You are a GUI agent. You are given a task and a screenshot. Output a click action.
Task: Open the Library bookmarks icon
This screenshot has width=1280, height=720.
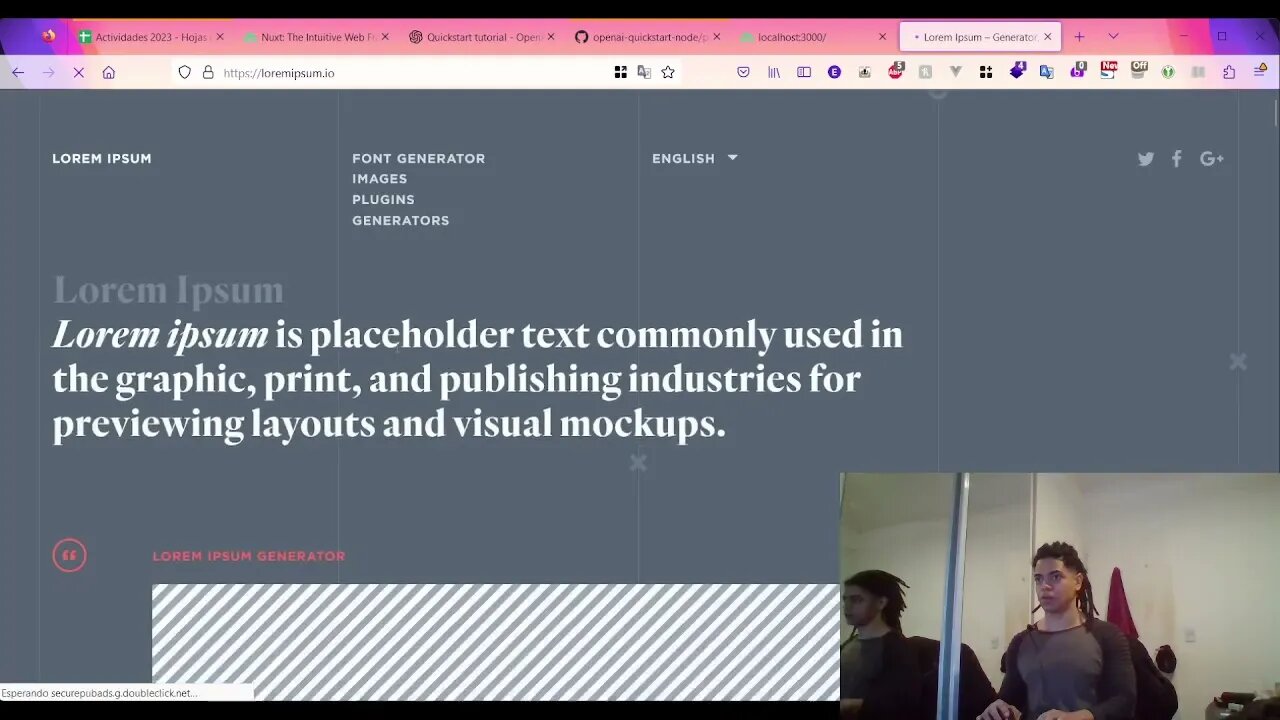pos(774,72)
